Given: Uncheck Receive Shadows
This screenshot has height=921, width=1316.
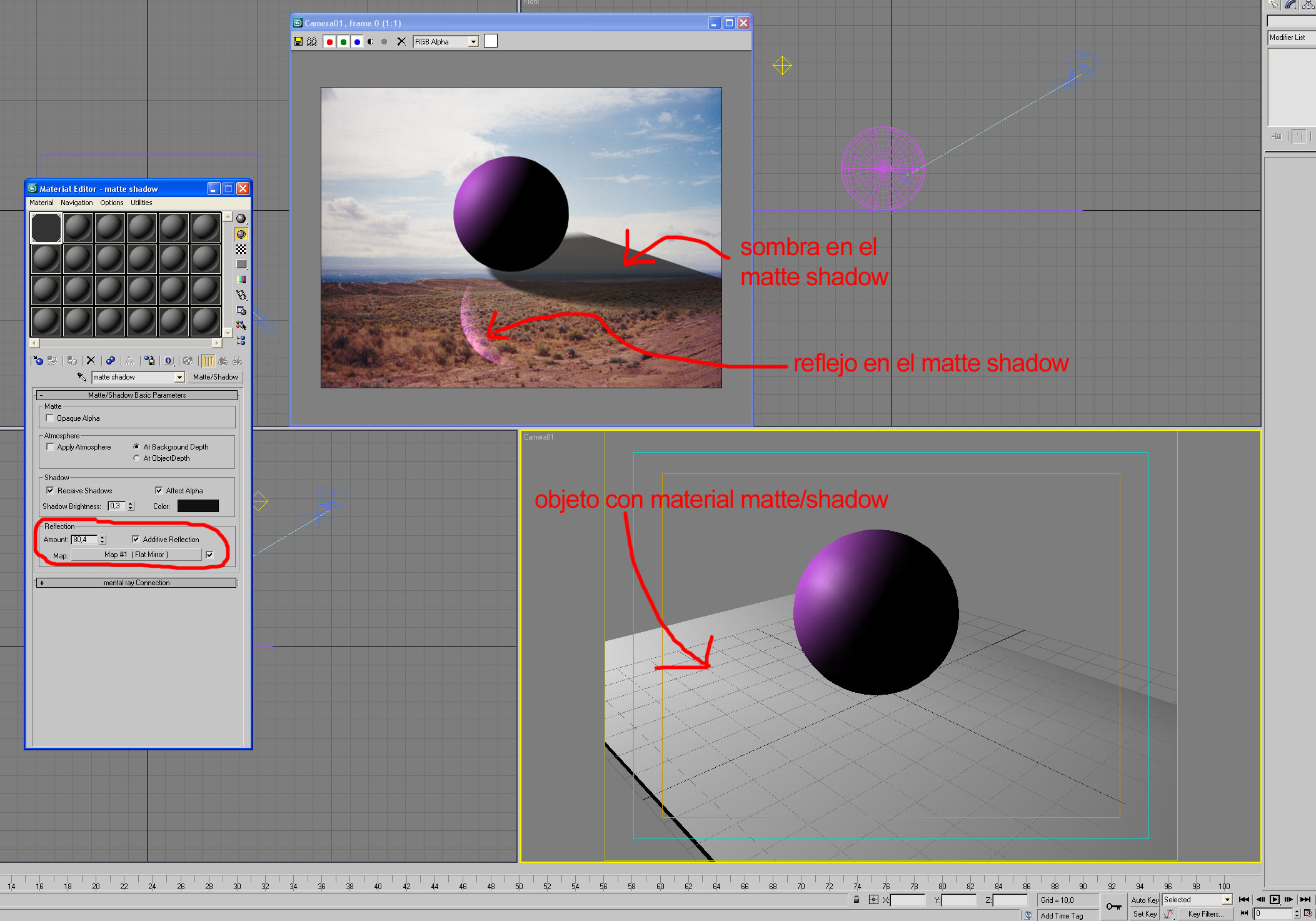Looking at the screenshot, I should click(x=50, y=491).
